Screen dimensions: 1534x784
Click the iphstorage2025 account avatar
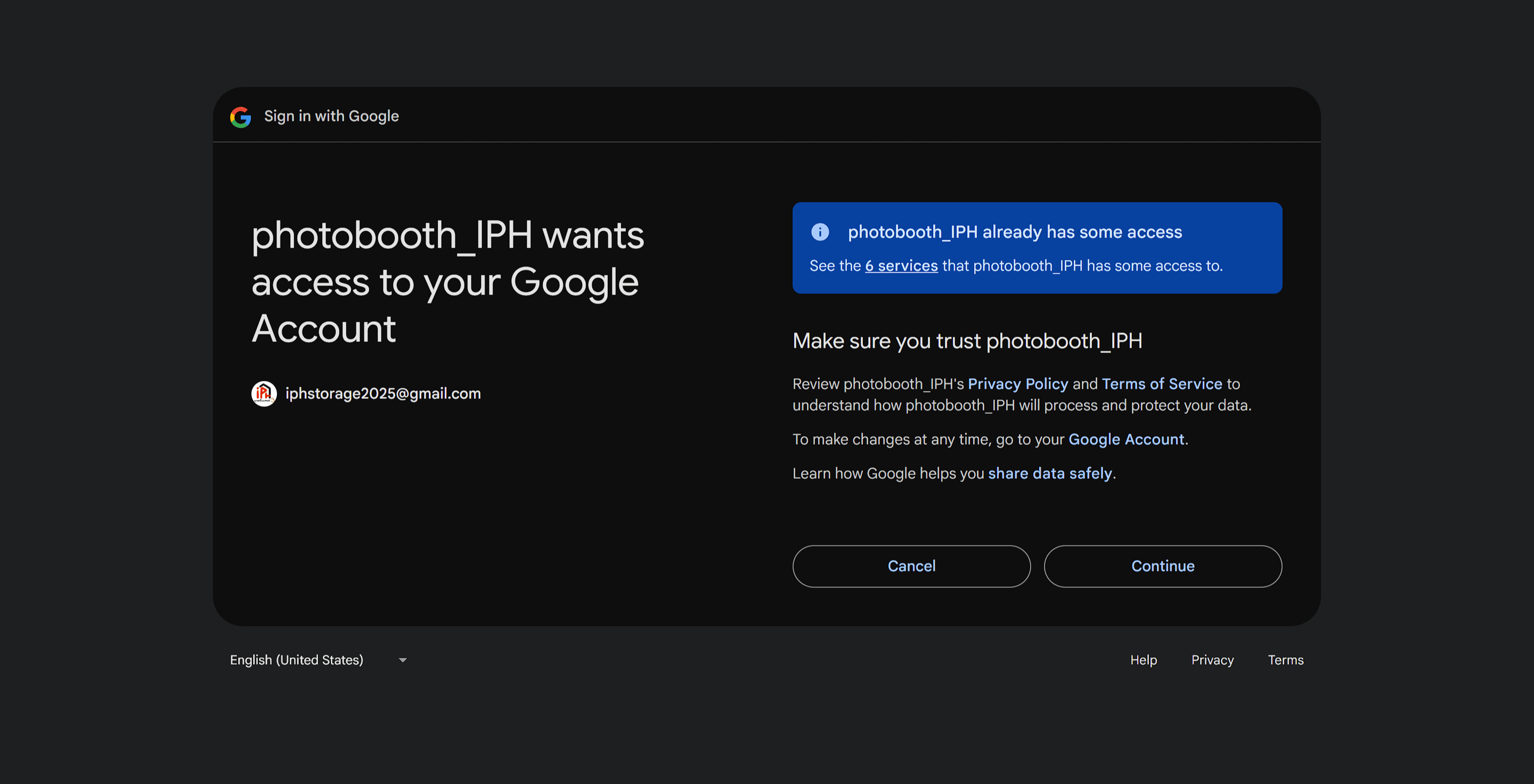(264, 394)
